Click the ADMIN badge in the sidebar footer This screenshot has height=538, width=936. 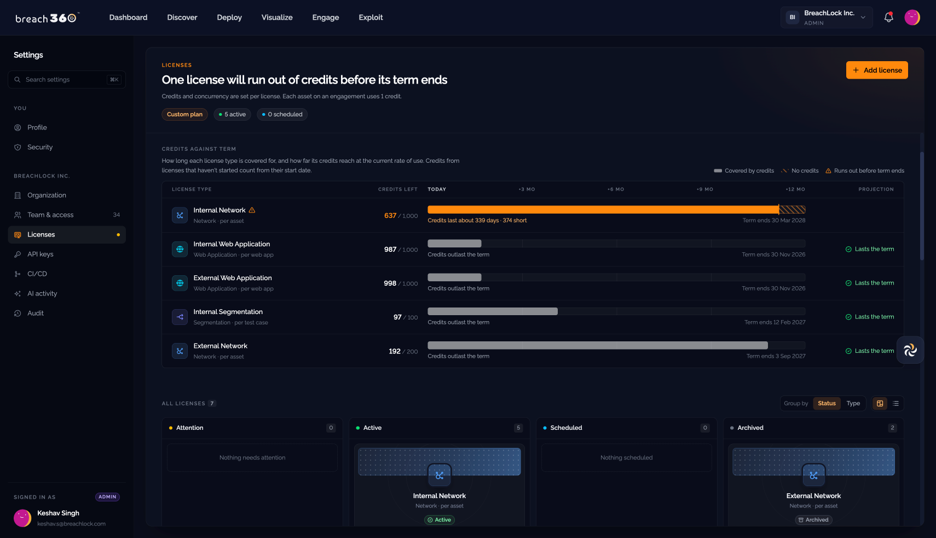(x=107, y=497)
